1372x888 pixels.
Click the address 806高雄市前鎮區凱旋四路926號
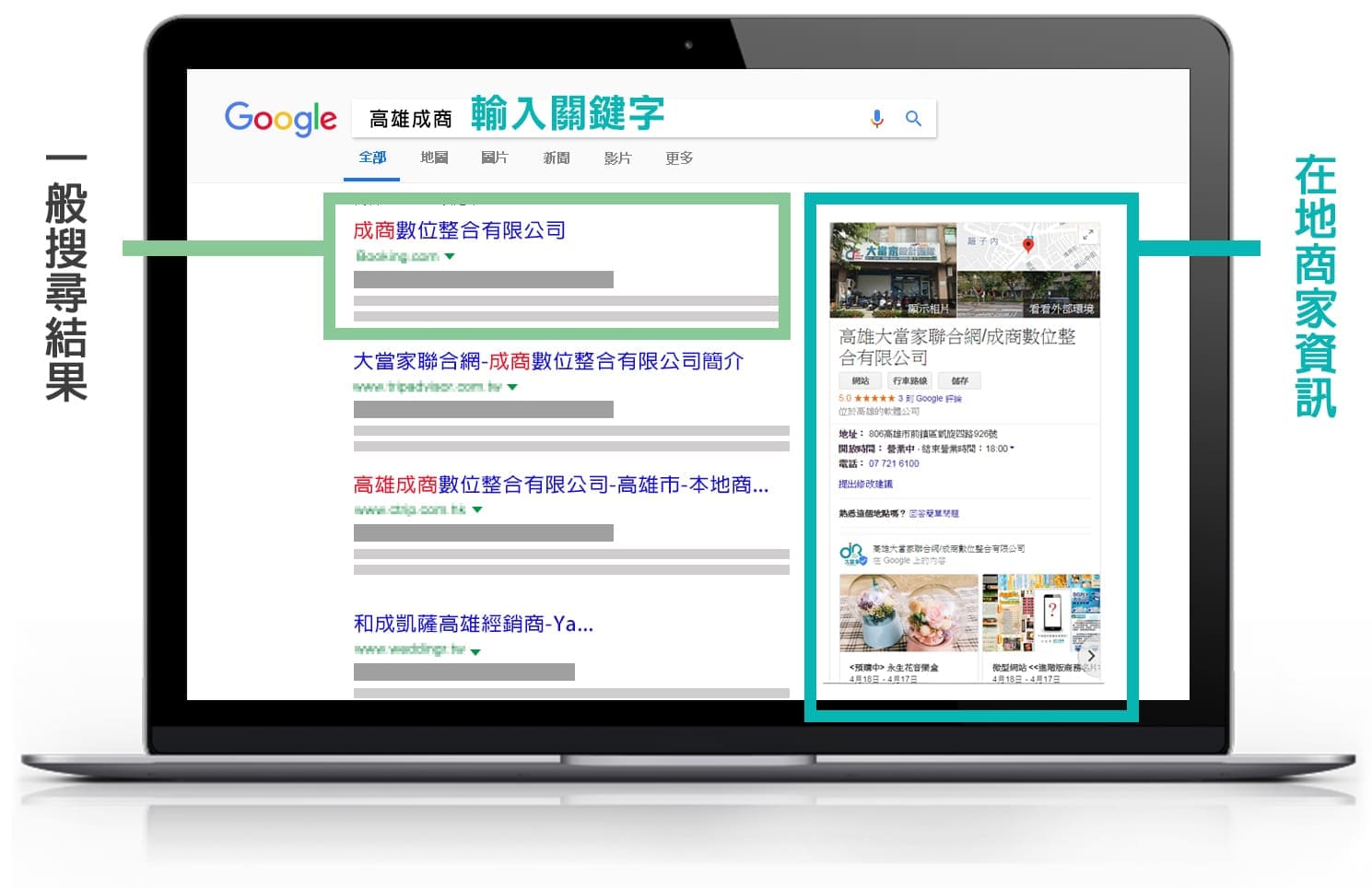pos(932,434)
